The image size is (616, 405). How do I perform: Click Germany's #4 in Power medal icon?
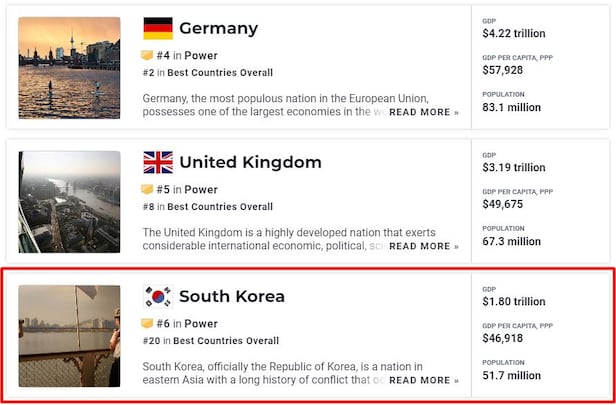coord(147,56)
